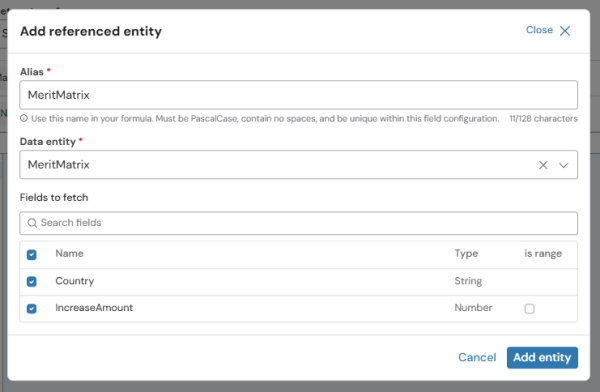Click the Cancel link

[477, 357]
